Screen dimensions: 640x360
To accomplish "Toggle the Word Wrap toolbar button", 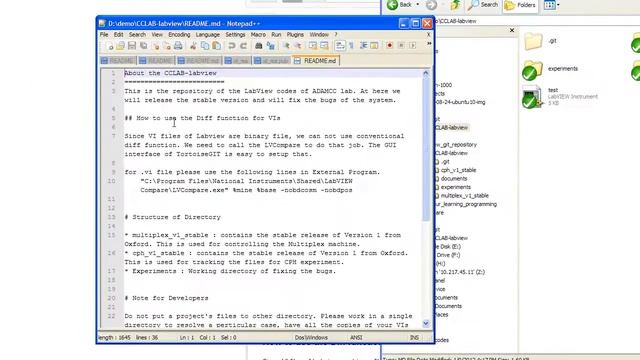I will point(340,46).
